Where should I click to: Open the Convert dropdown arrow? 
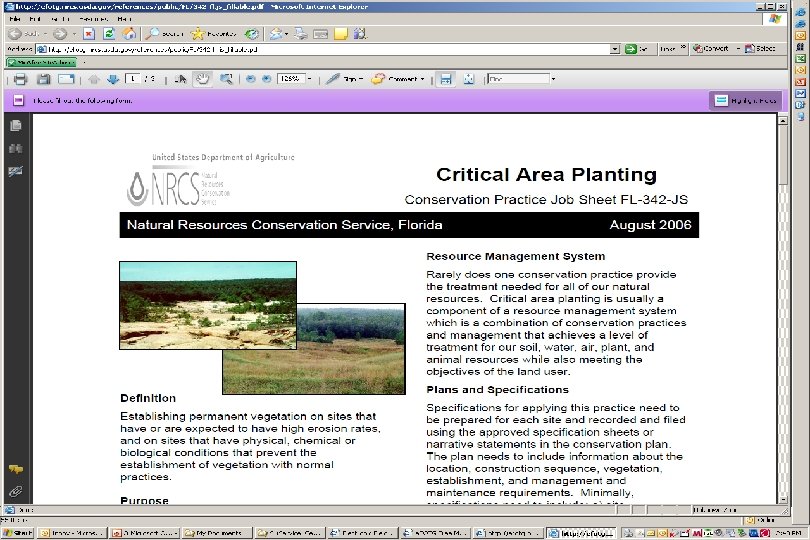(x=738, y=49)
